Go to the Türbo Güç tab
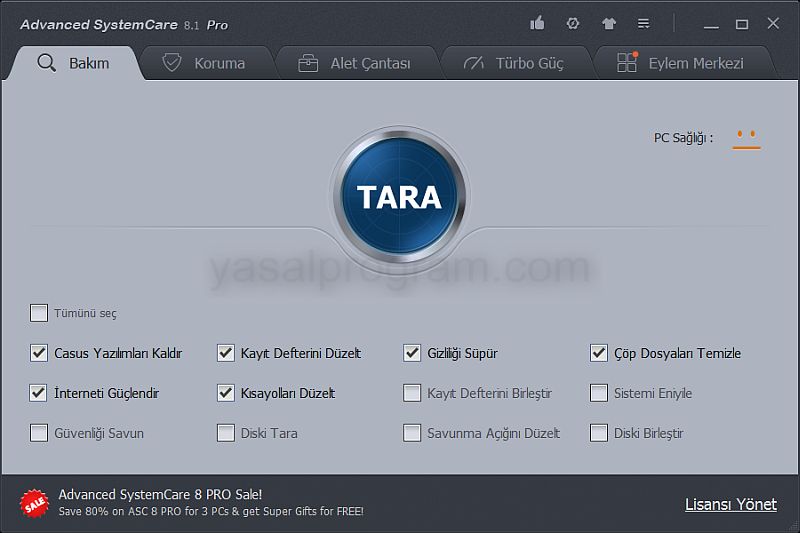 [515, 63]
